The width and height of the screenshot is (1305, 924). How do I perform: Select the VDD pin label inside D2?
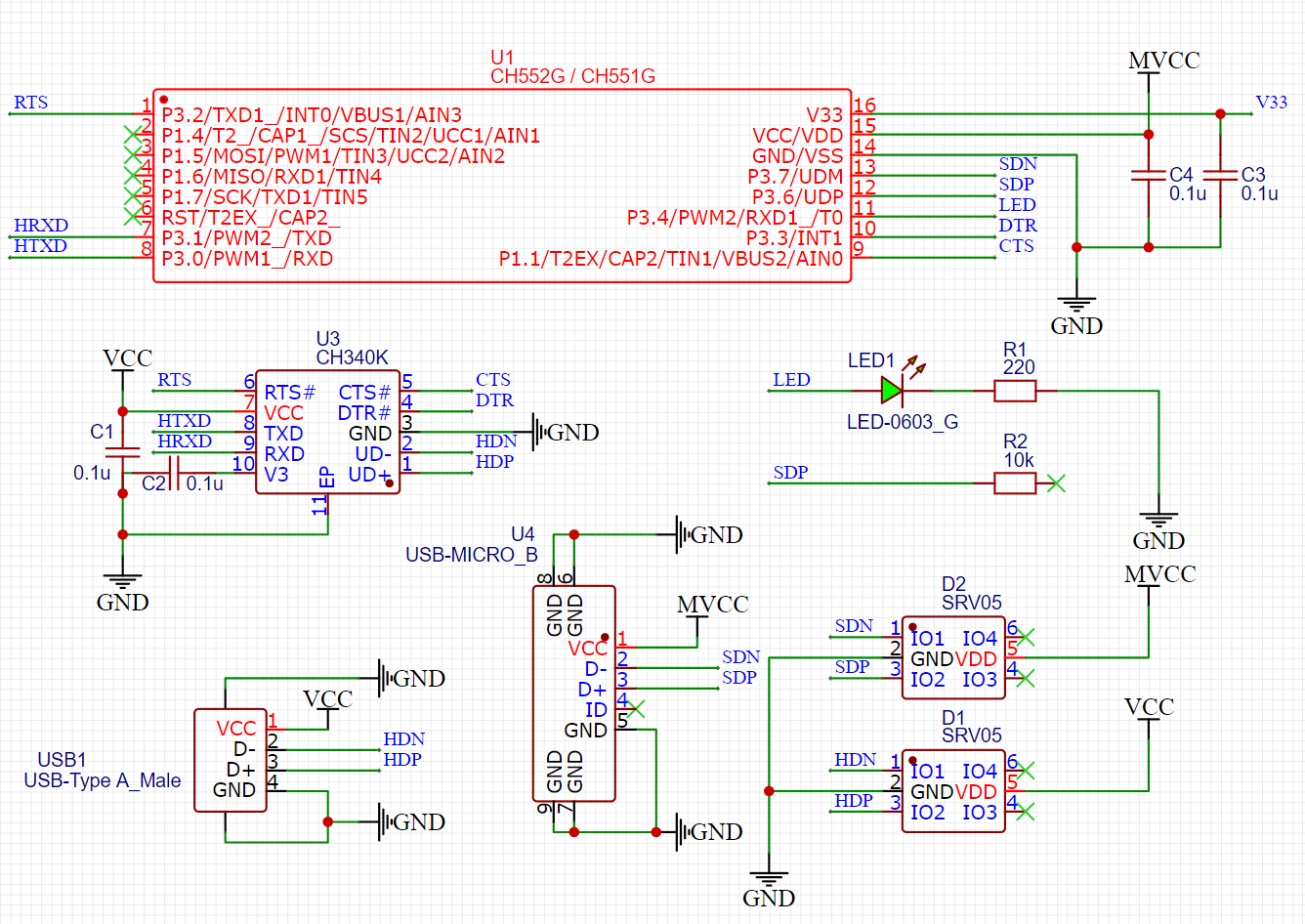tap(976, 659)
